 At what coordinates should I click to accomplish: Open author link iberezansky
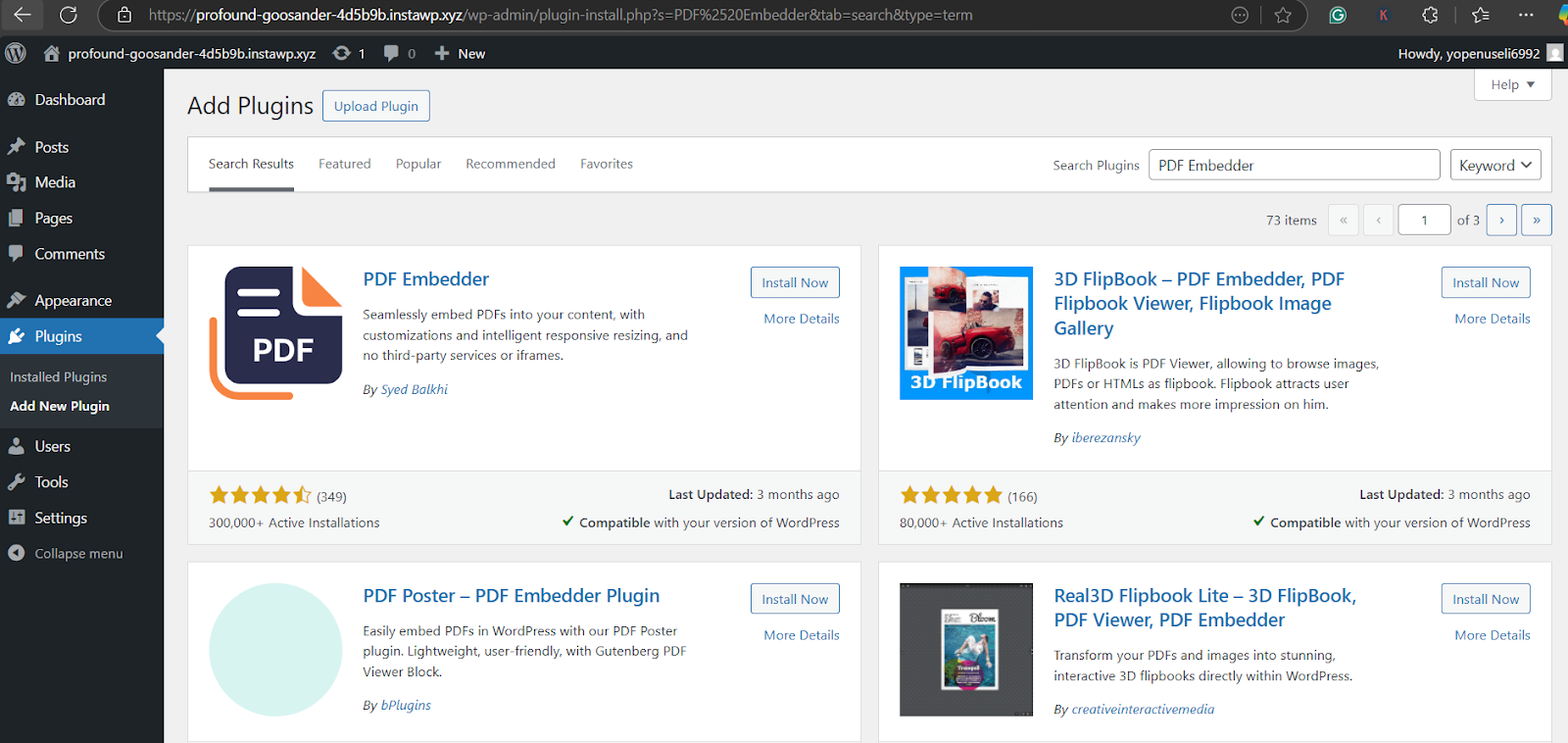(x=1106, y=437)
